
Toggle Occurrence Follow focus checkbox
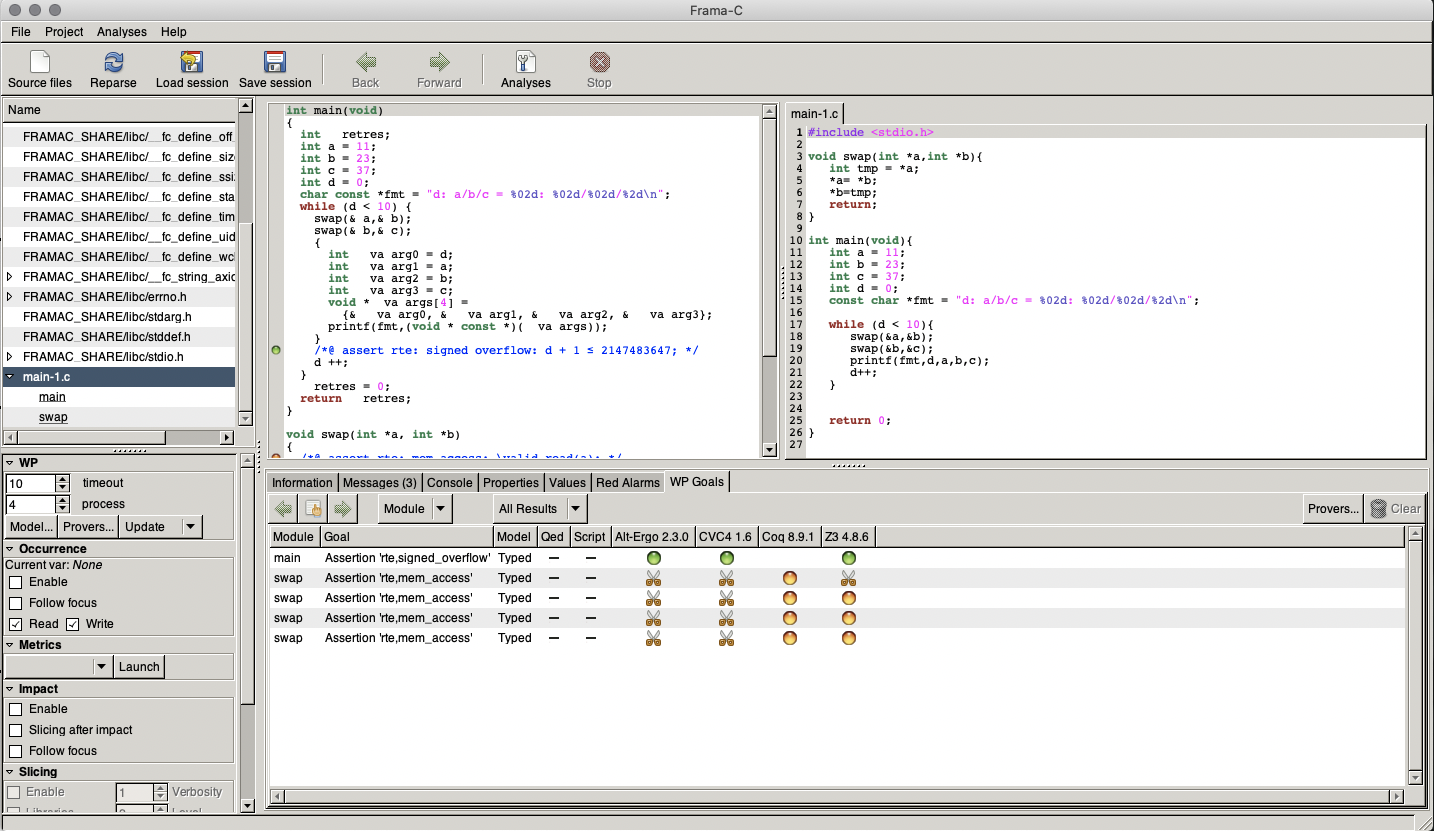tap(15, 603)
